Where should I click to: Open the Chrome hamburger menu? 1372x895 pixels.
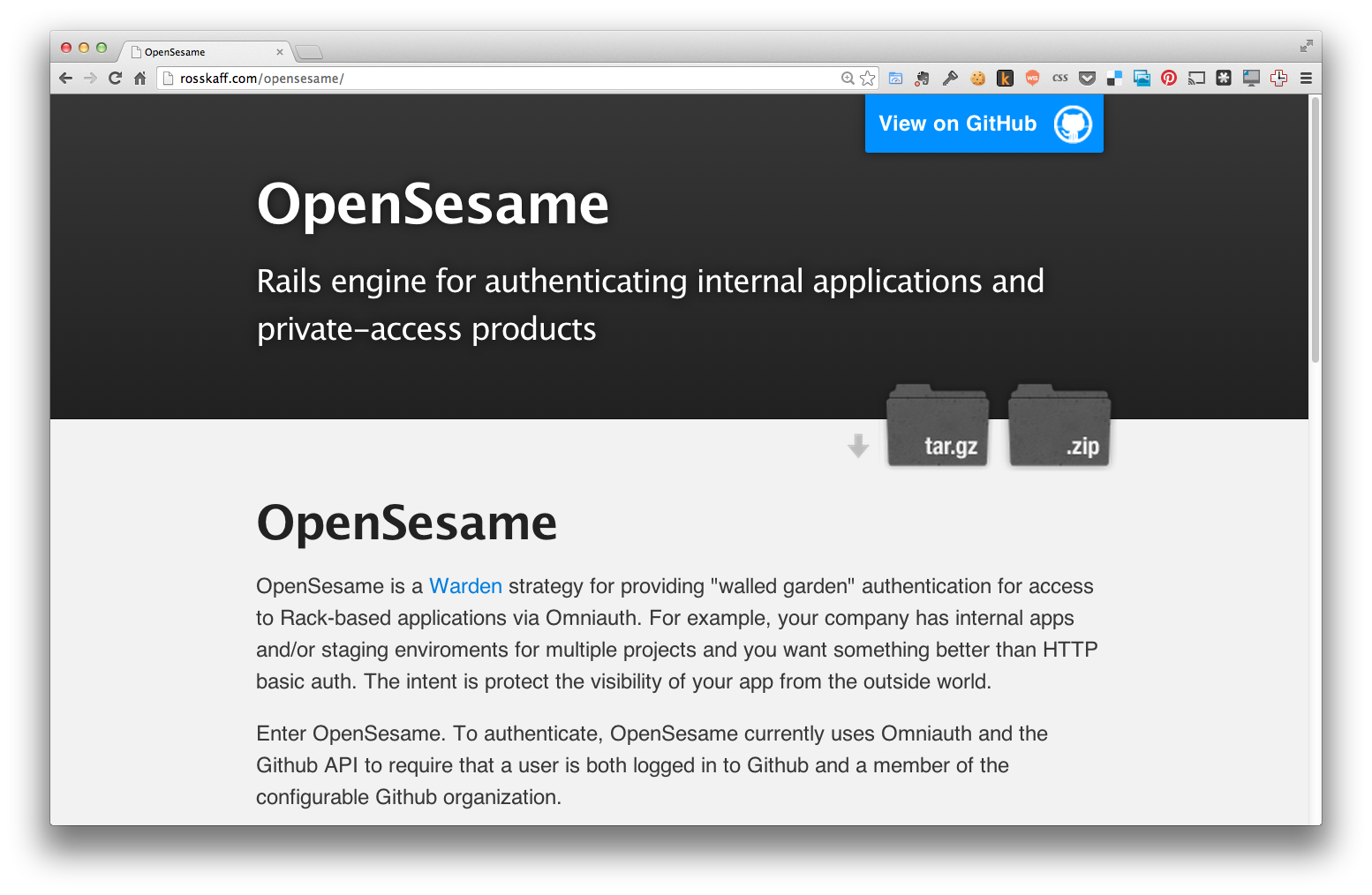[x=1306, y=79]
